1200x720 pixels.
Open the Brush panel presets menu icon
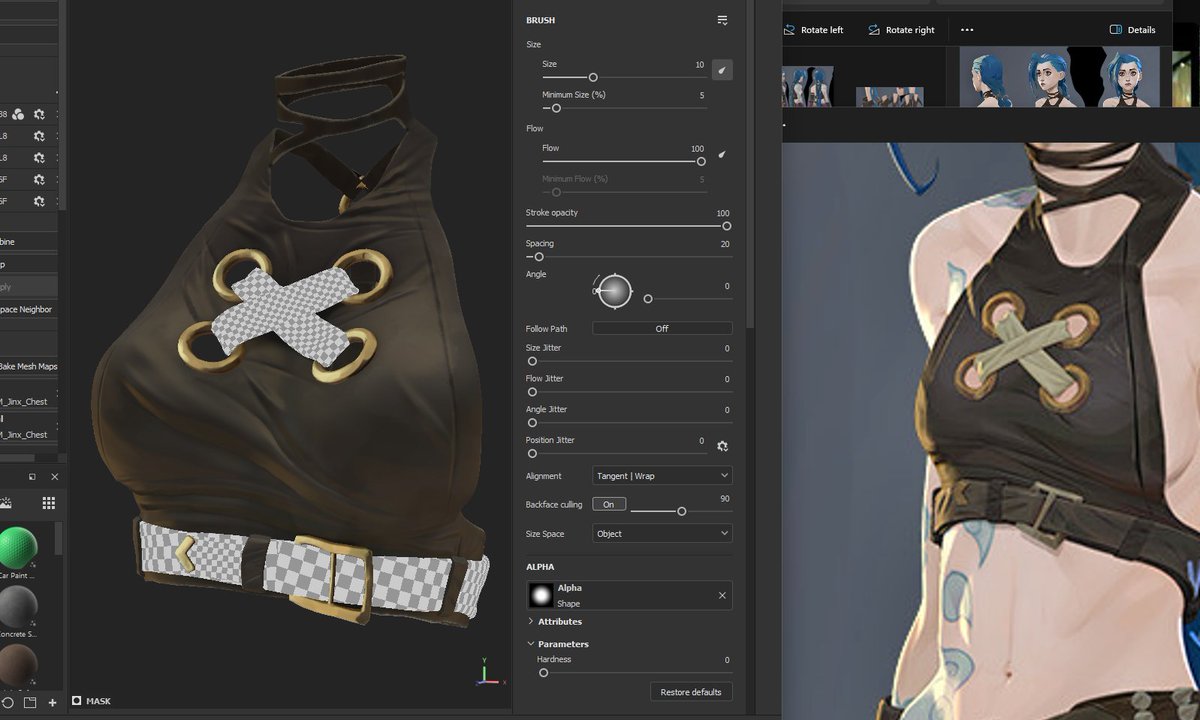[x=722, y=20]
